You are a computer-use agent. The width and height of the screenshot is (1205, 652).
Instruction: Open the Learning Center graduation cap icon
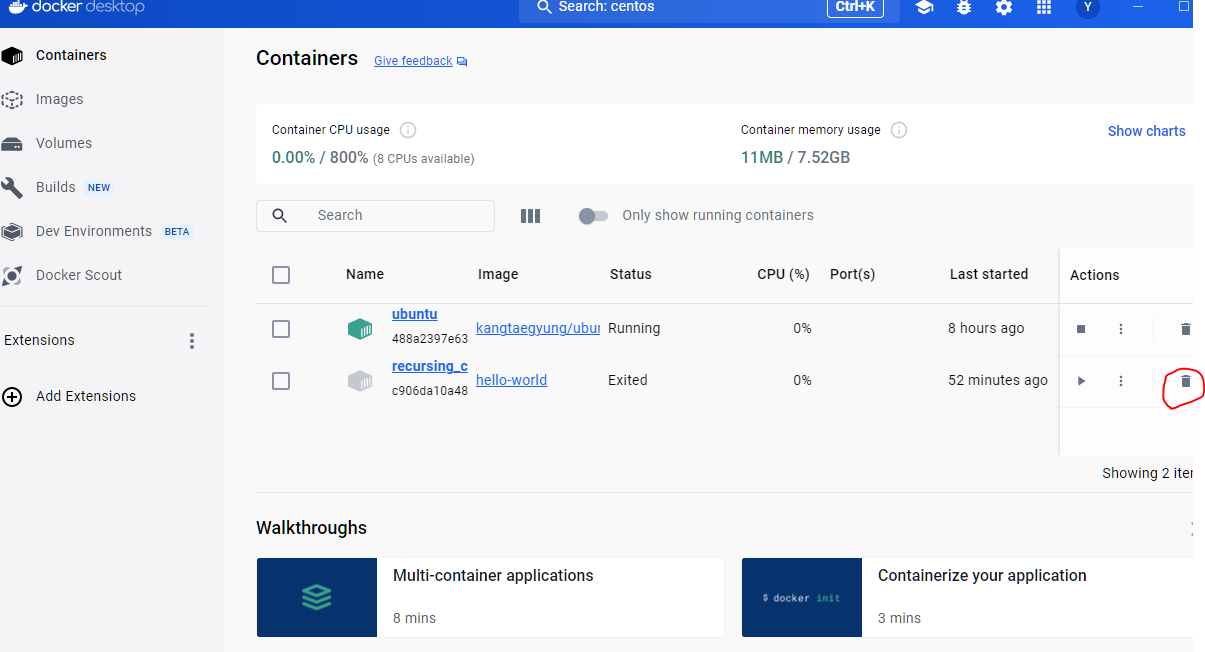pyautogui.click(x=924, y=8)
